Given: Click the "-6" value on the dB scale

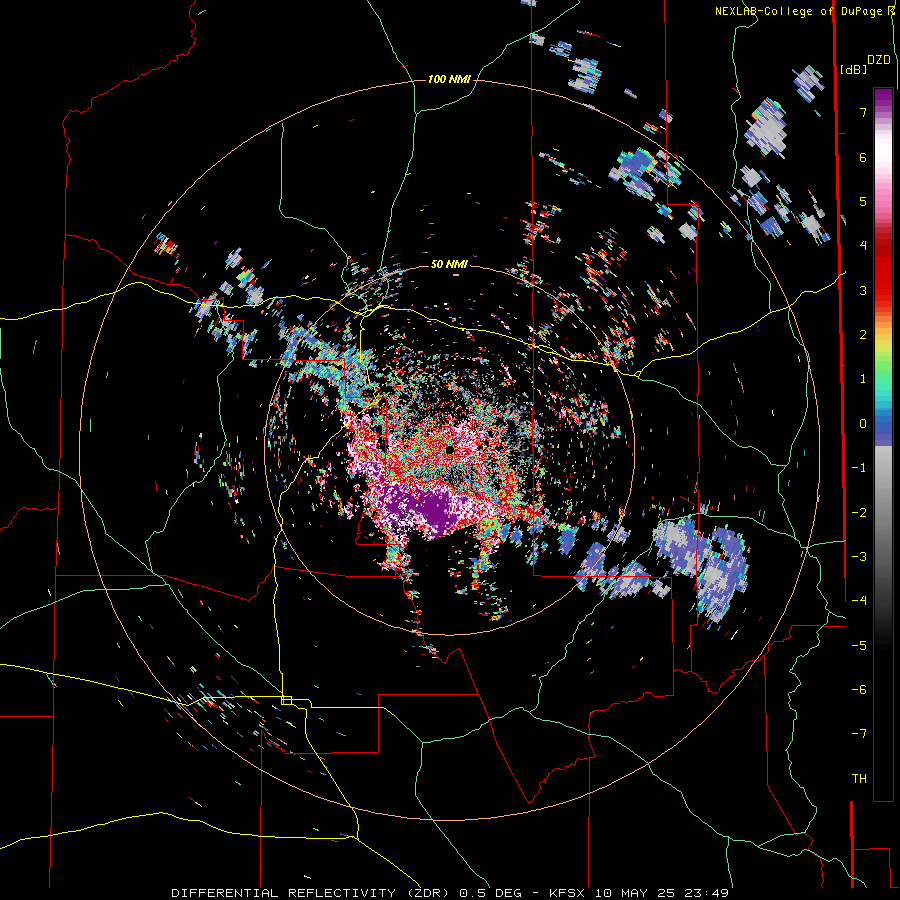Looking at the screenshot, I should click(x=859, y=690).
